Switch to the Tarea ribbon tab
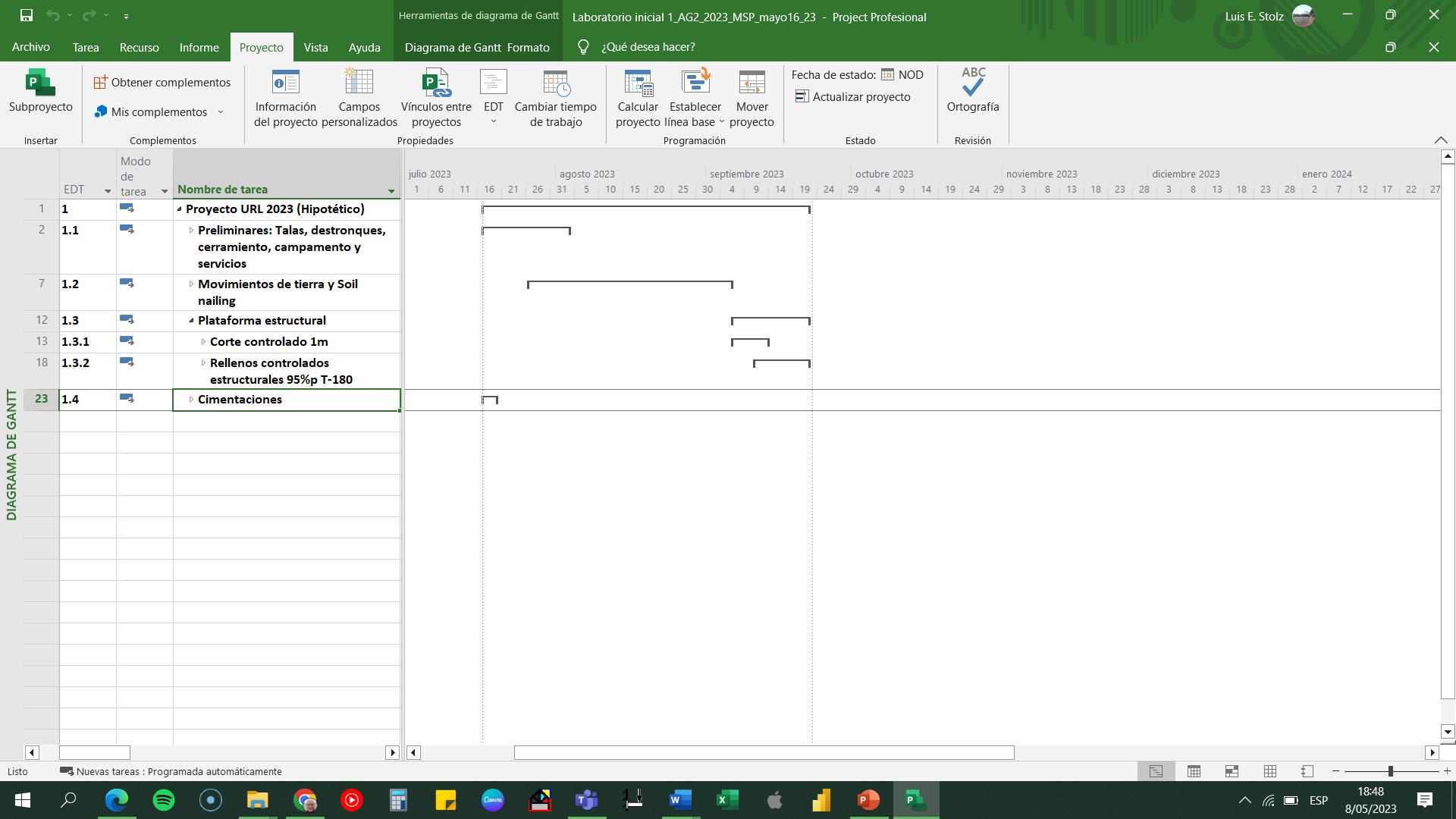The height and width of the screenshot is (819, 1456). pos(86,47)
